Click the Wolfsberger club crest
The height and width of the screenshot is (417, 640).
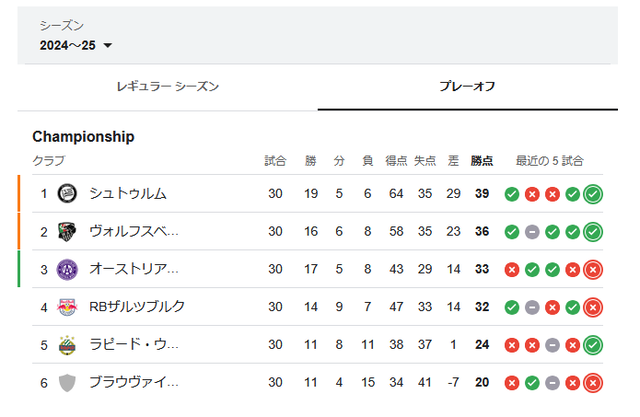[68, 231]
